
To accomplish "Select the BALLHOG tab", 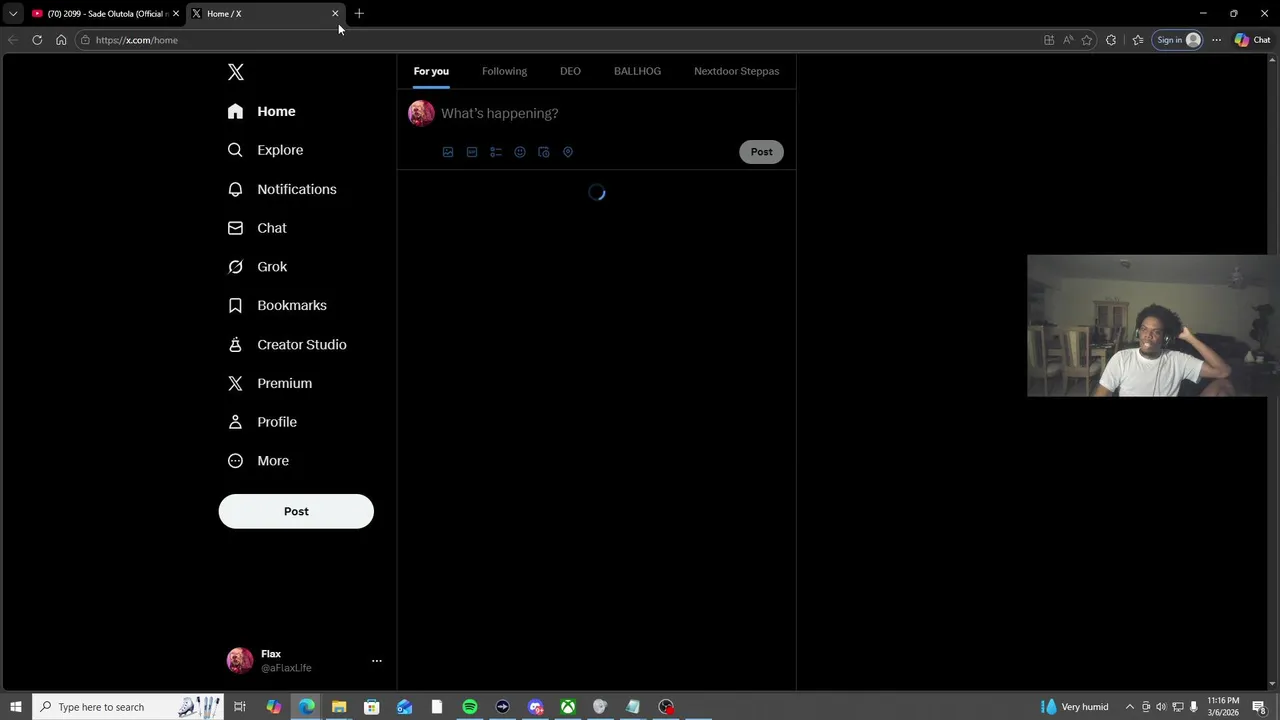I will [x=637, y=71].
